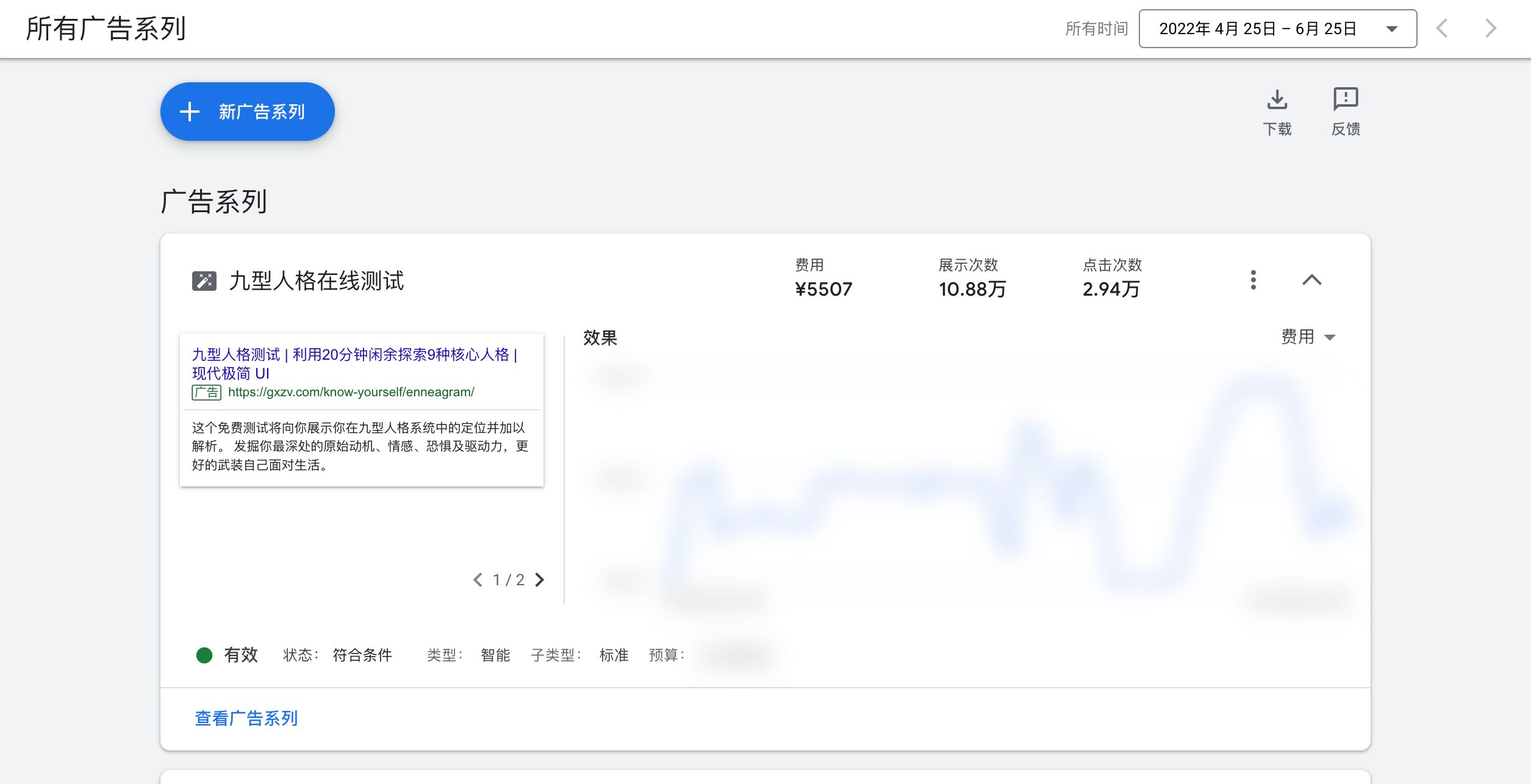Click the download icon
Image resolution: width=1531 pixels, height=784 pixels.
(1277, 100)
